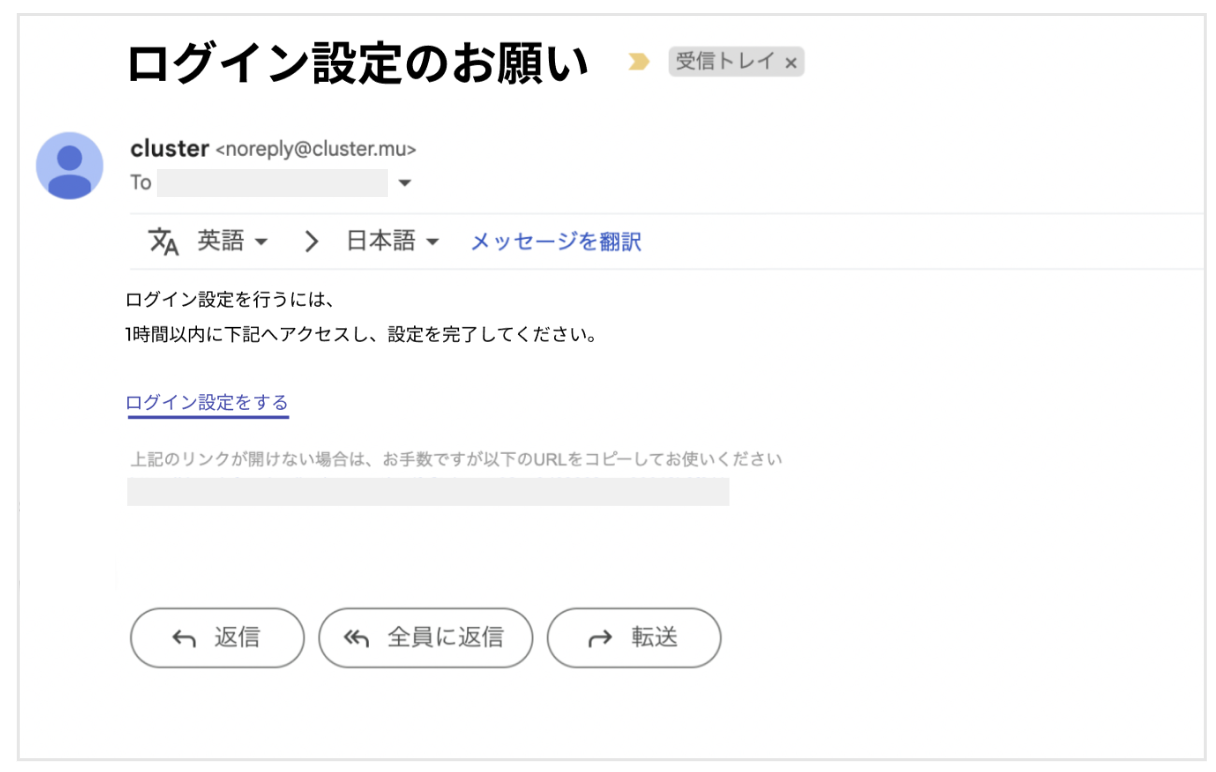This screenshot has width=1216, height=772.
Task: Click the yellow importance marker icon
Action: click(638, 62)
